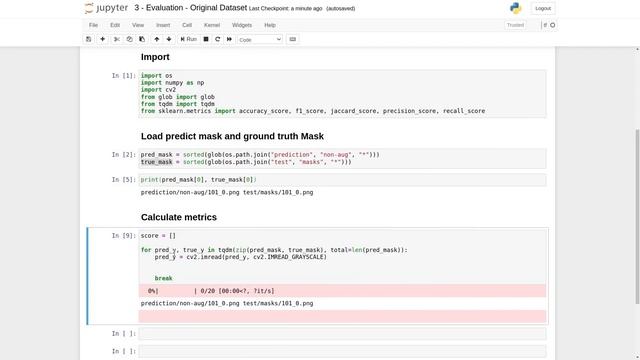Screen dimensions: 640x360
Task: Click the first empty code cell
Action: tap(342, 333)
